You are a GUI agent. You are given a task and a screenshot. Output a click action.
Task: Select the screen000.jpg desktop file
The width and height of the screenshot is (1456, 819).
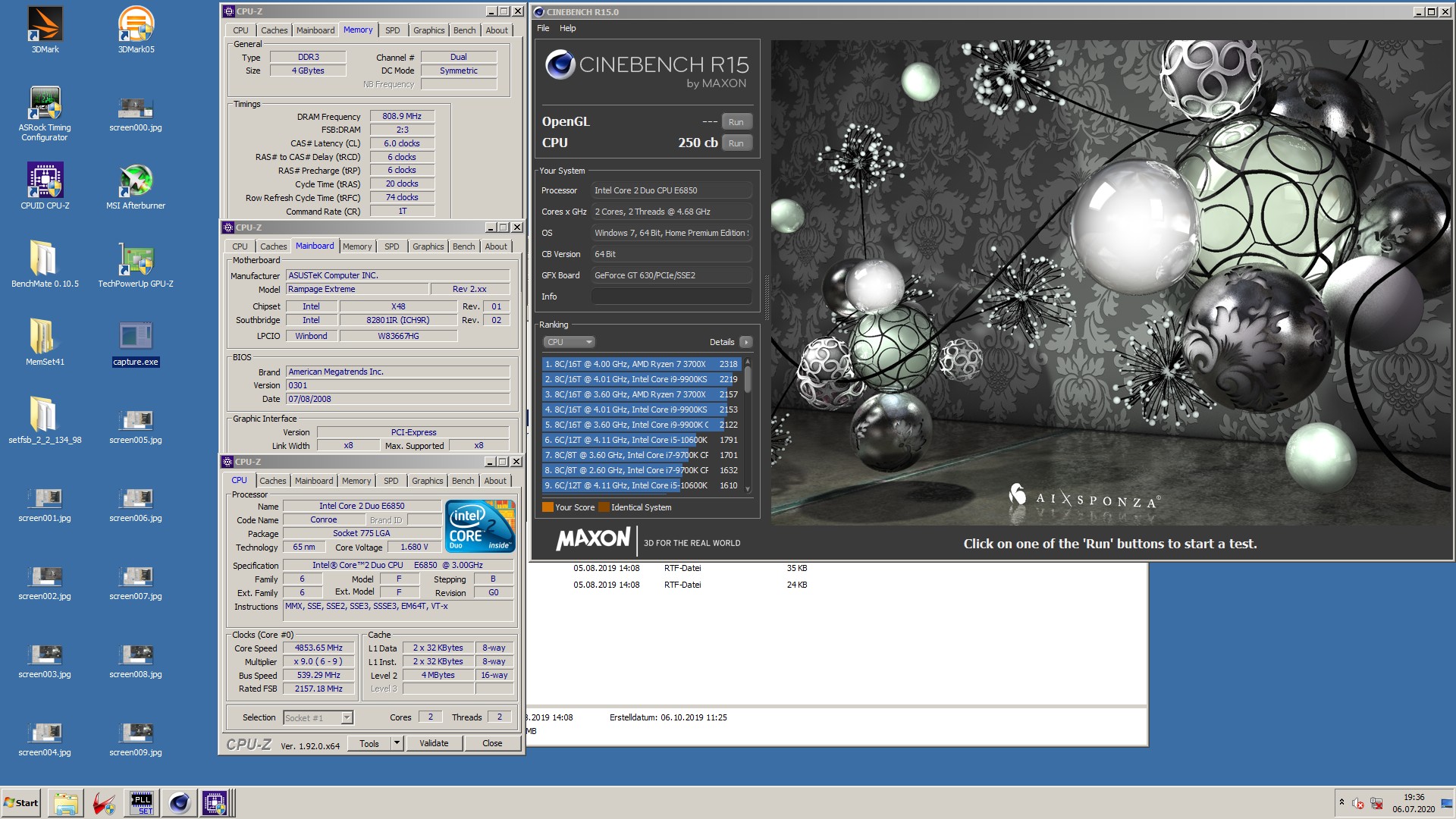pos(136,114)
